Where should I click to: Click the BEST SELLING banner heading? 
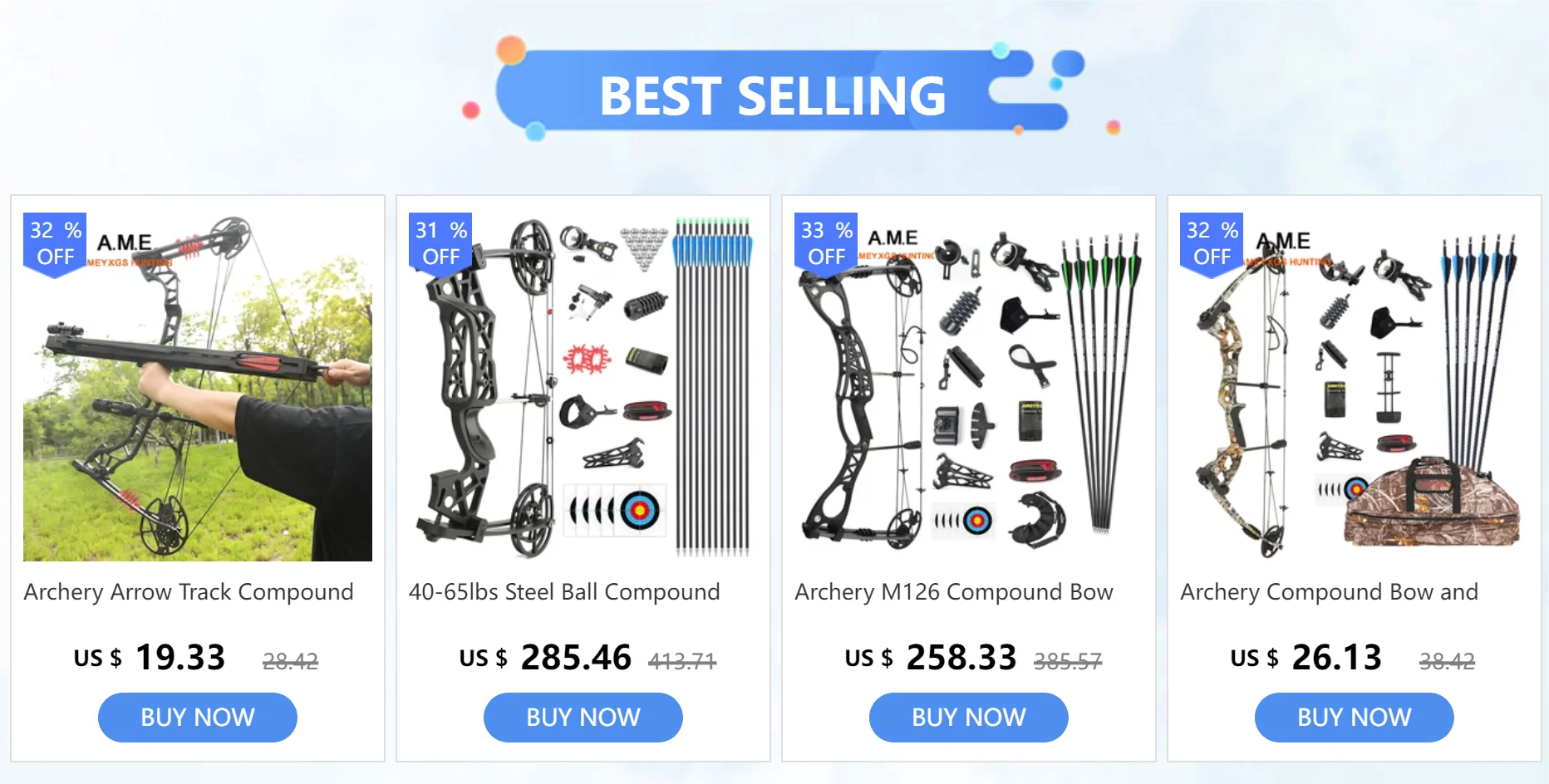(773, 96)
